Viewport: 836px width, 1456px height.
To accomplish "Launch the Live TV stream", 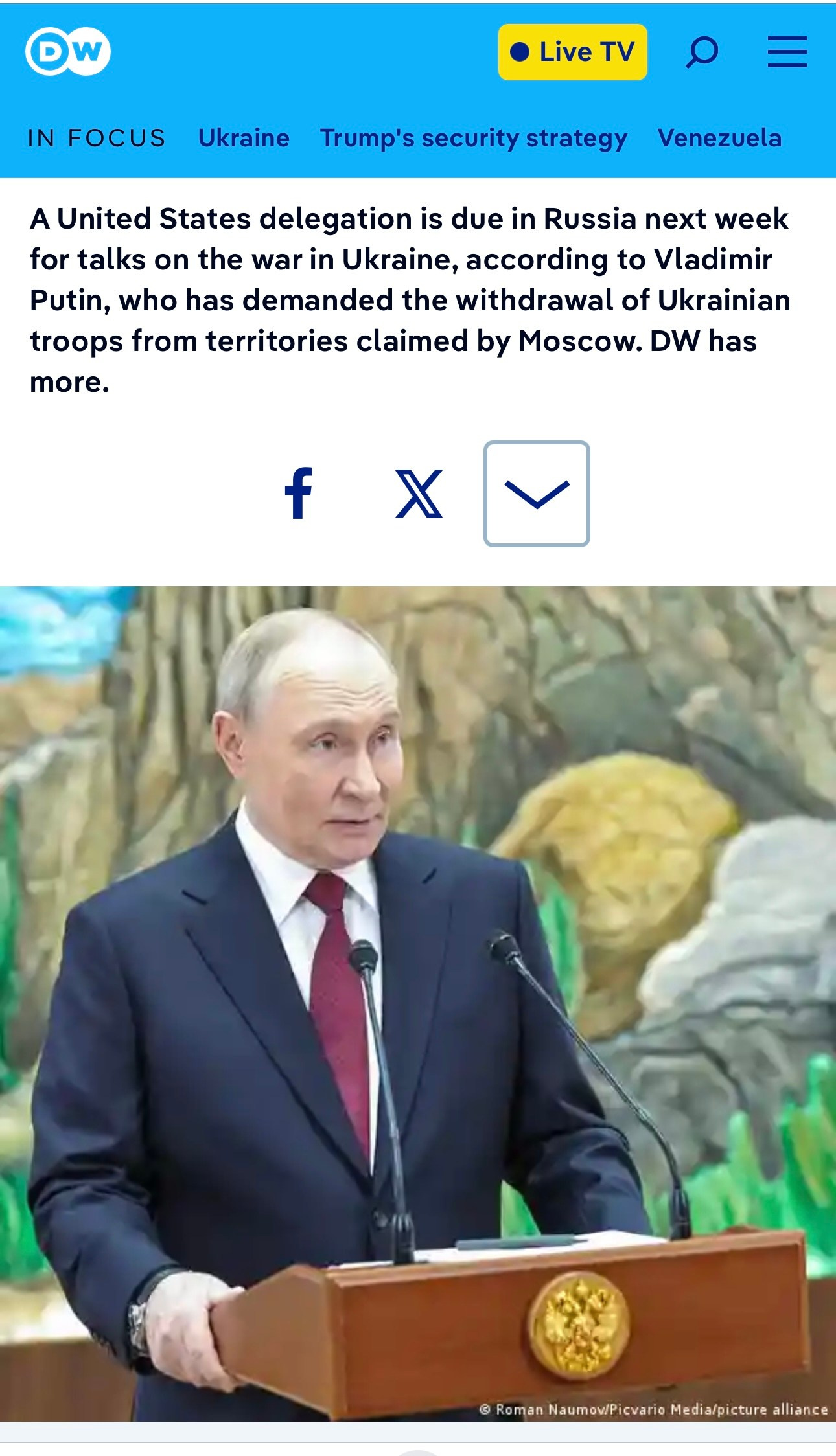I will (573, 52).
